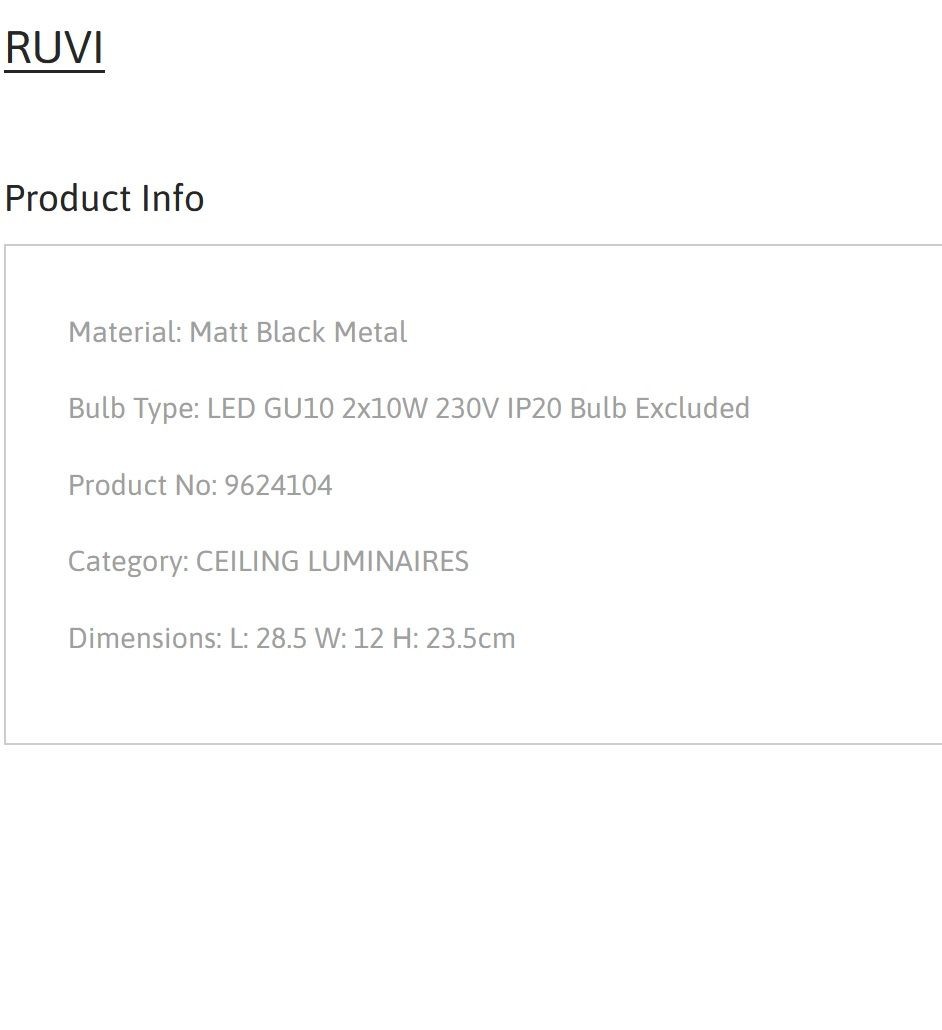The image size is (942, 1030).
Task: Click the "CEILING LUMINAIRES" category text
Action: pos(332,562)
